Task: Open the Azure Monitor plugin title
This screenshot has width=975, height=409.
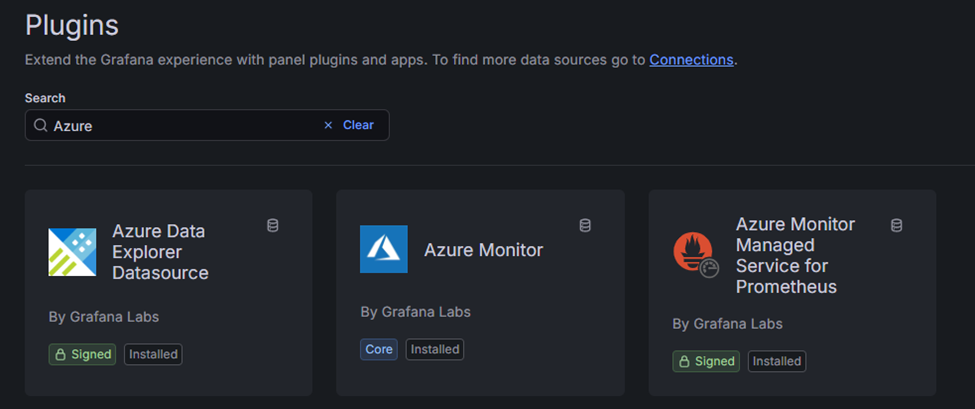Action: pos(483,250)
